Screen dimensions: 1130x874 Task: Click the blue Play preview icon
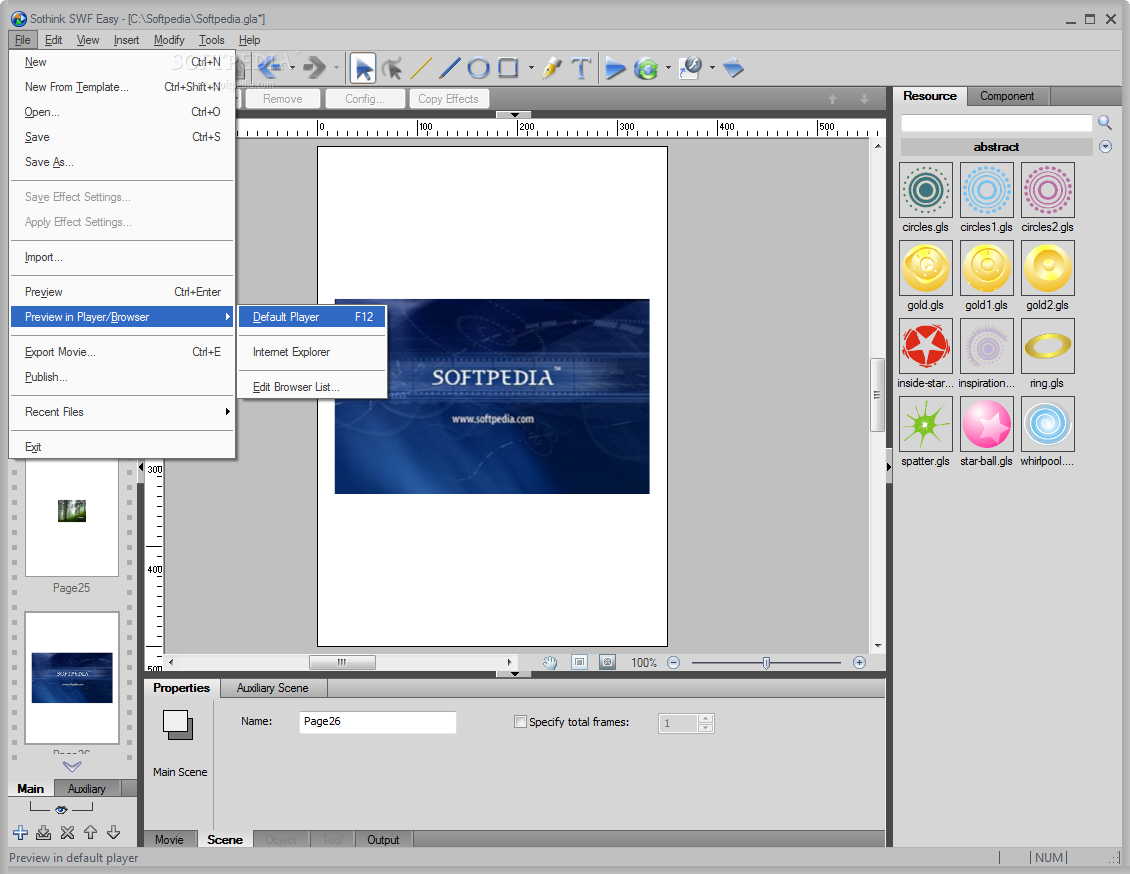615,68
